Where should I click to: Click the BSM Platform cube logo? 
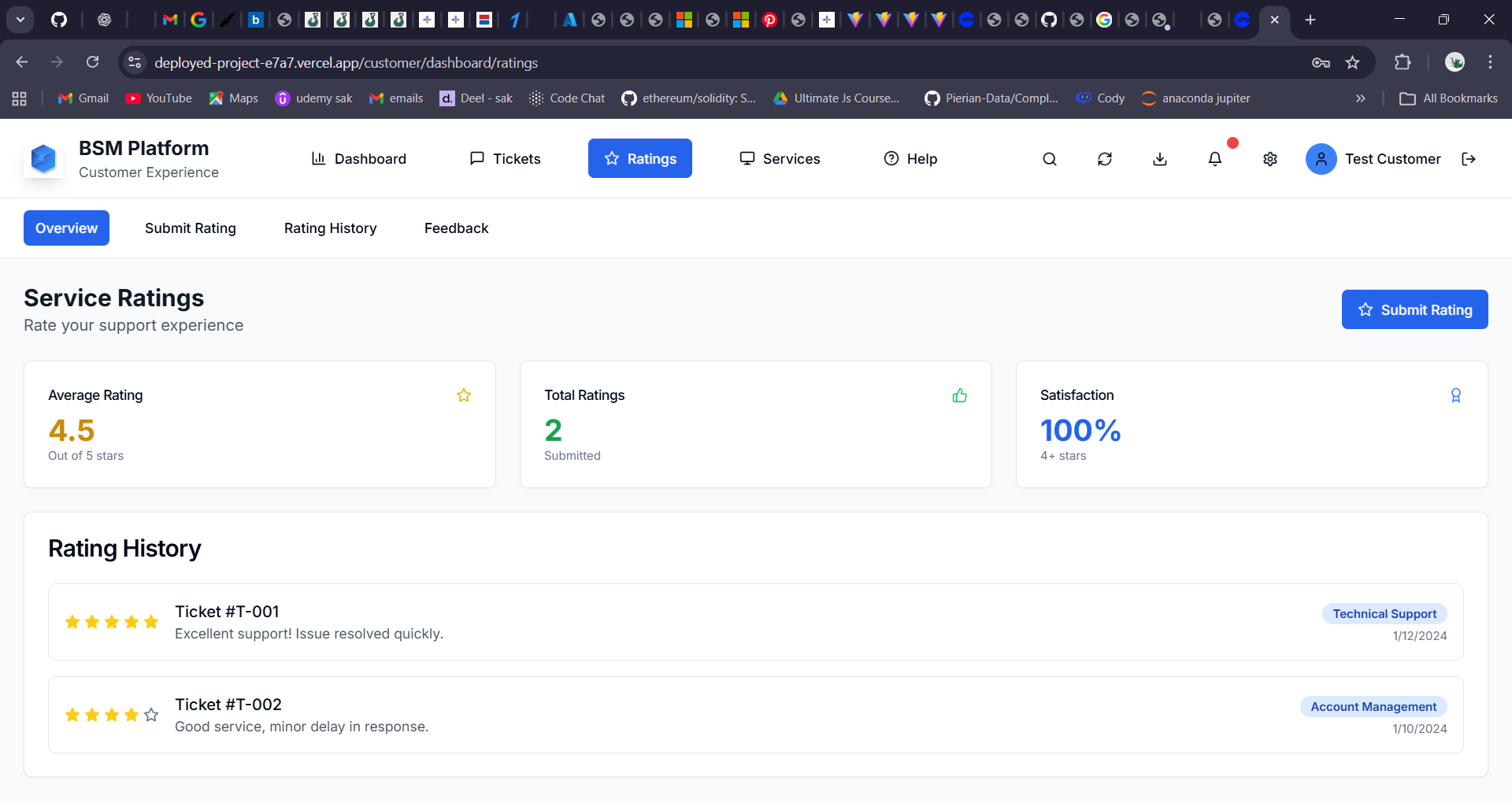coord(43,158)
